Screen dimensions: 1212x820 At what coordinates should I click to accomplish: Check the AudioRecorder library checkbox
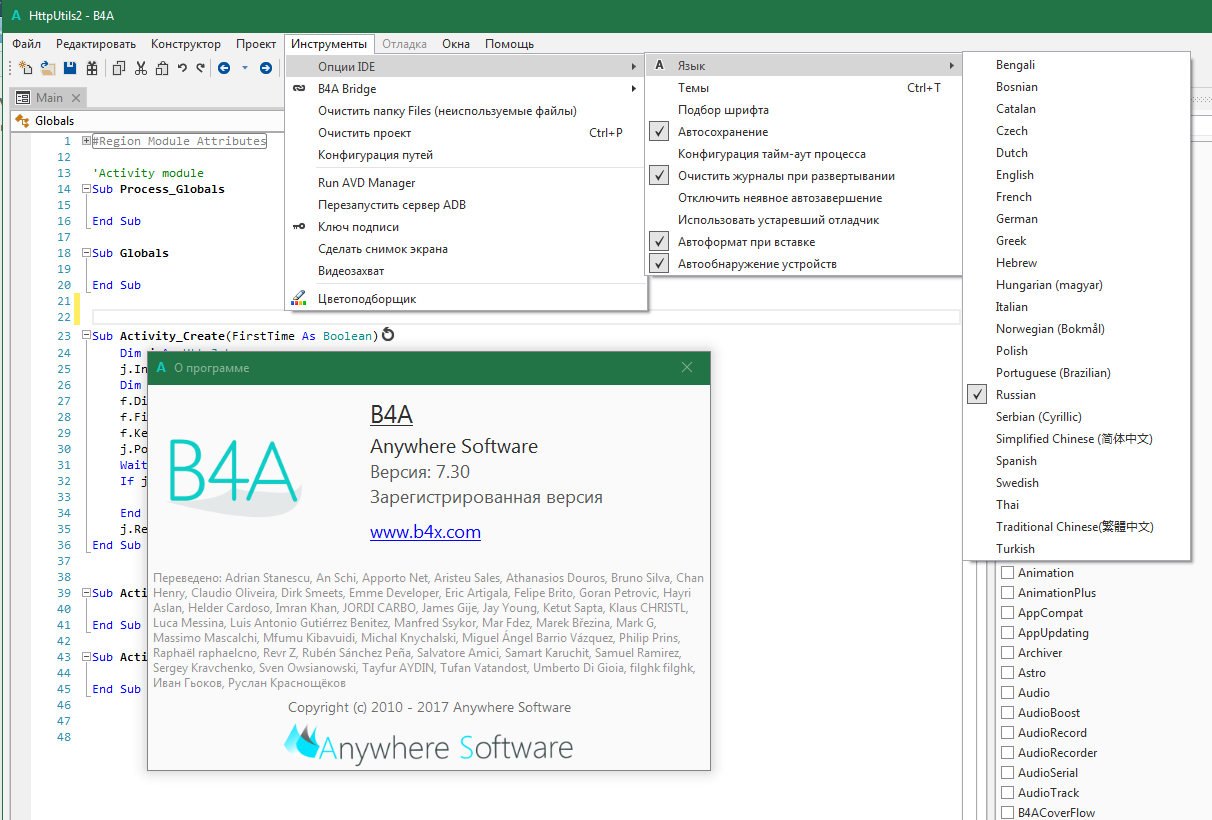pyautogui.click(x=1008, y=753)
